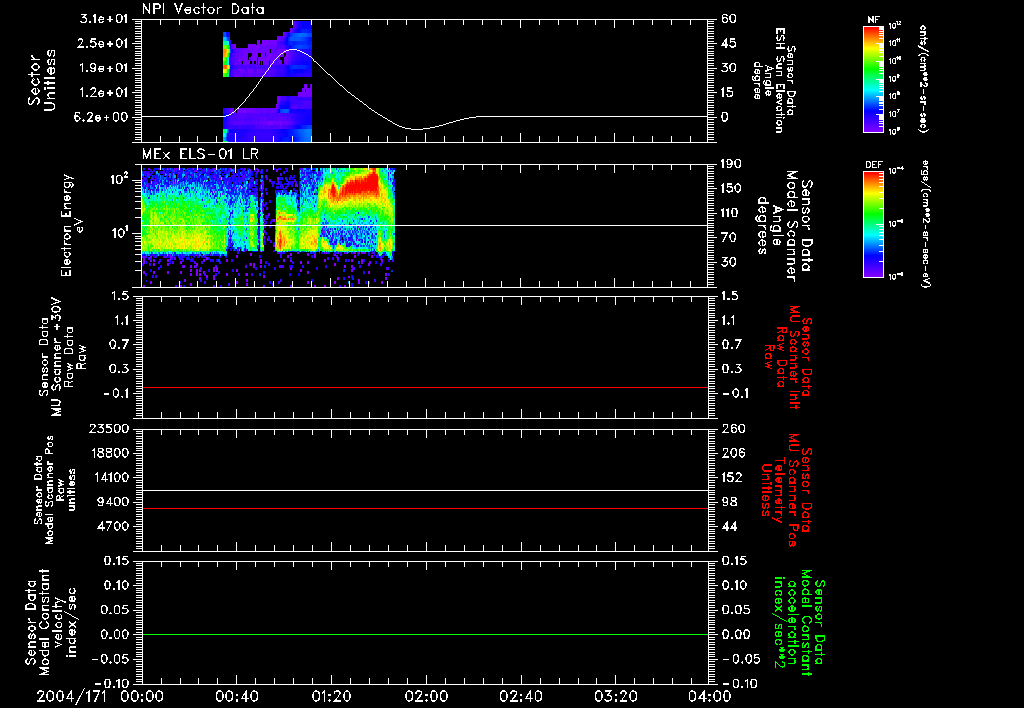Click the '03:20' time axis label

pos(615,696)
